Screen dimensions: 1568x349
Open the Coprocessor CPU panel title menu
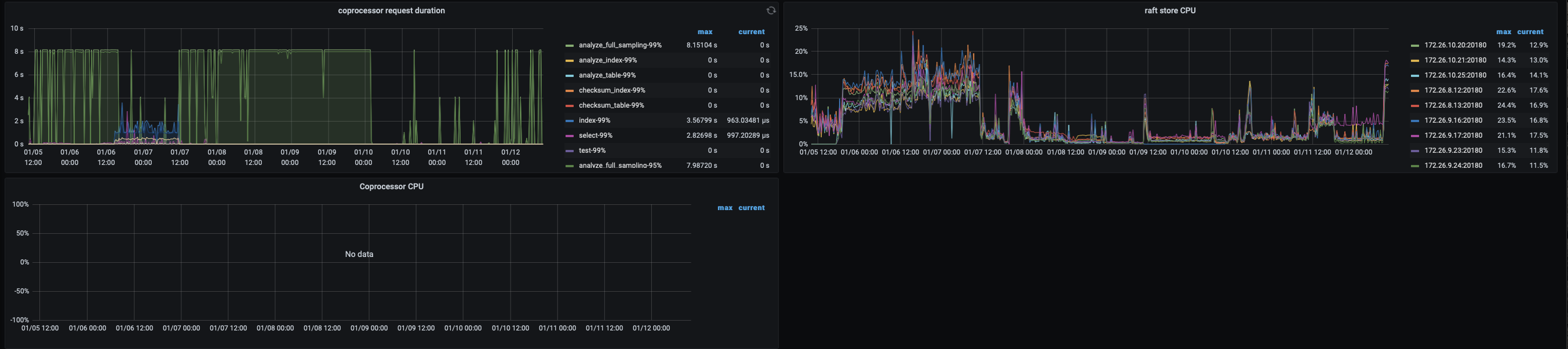coord(391,187)
